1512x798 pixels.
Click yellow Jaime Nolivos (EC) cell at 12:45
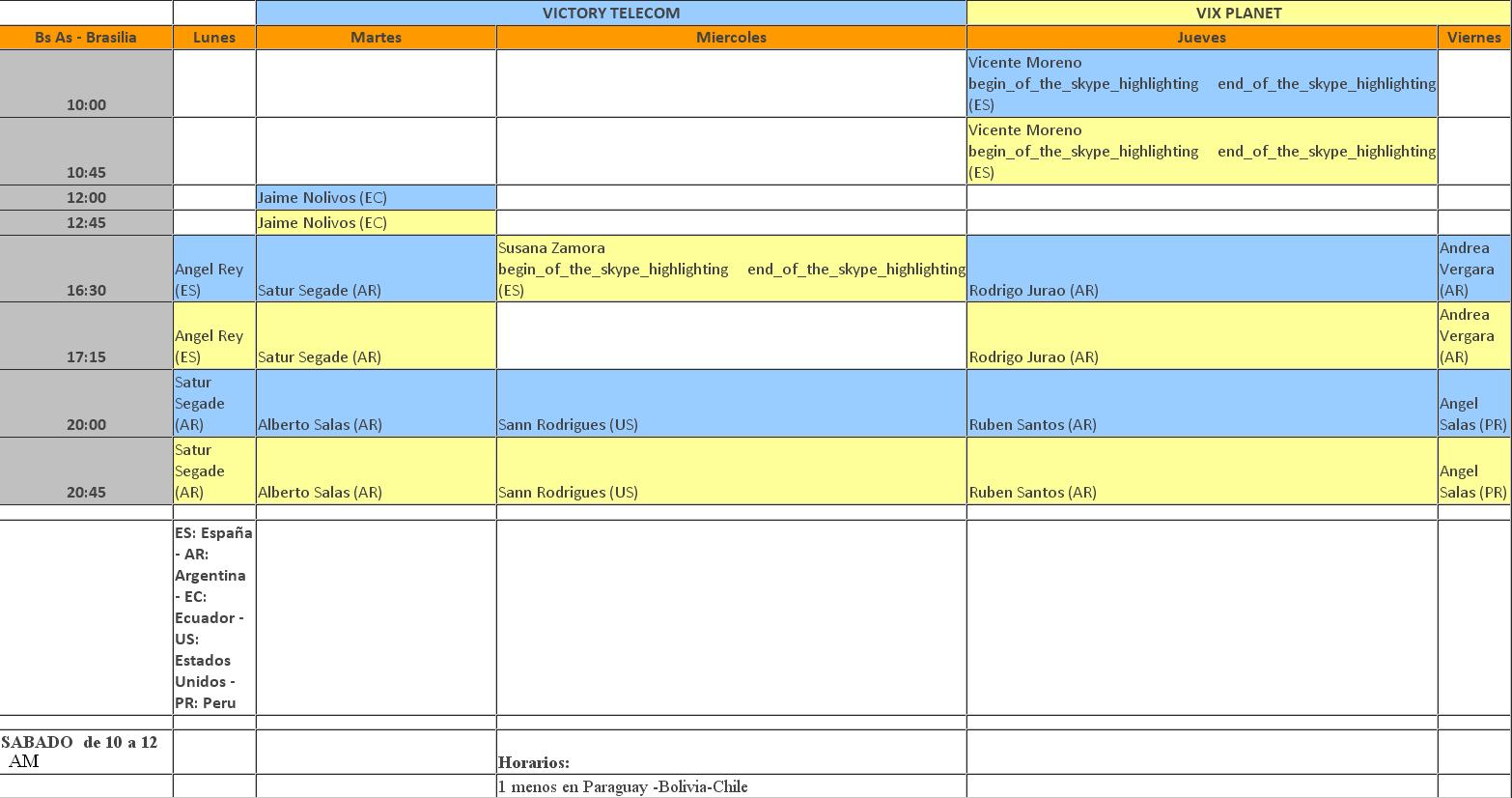(x=376, y=222)
